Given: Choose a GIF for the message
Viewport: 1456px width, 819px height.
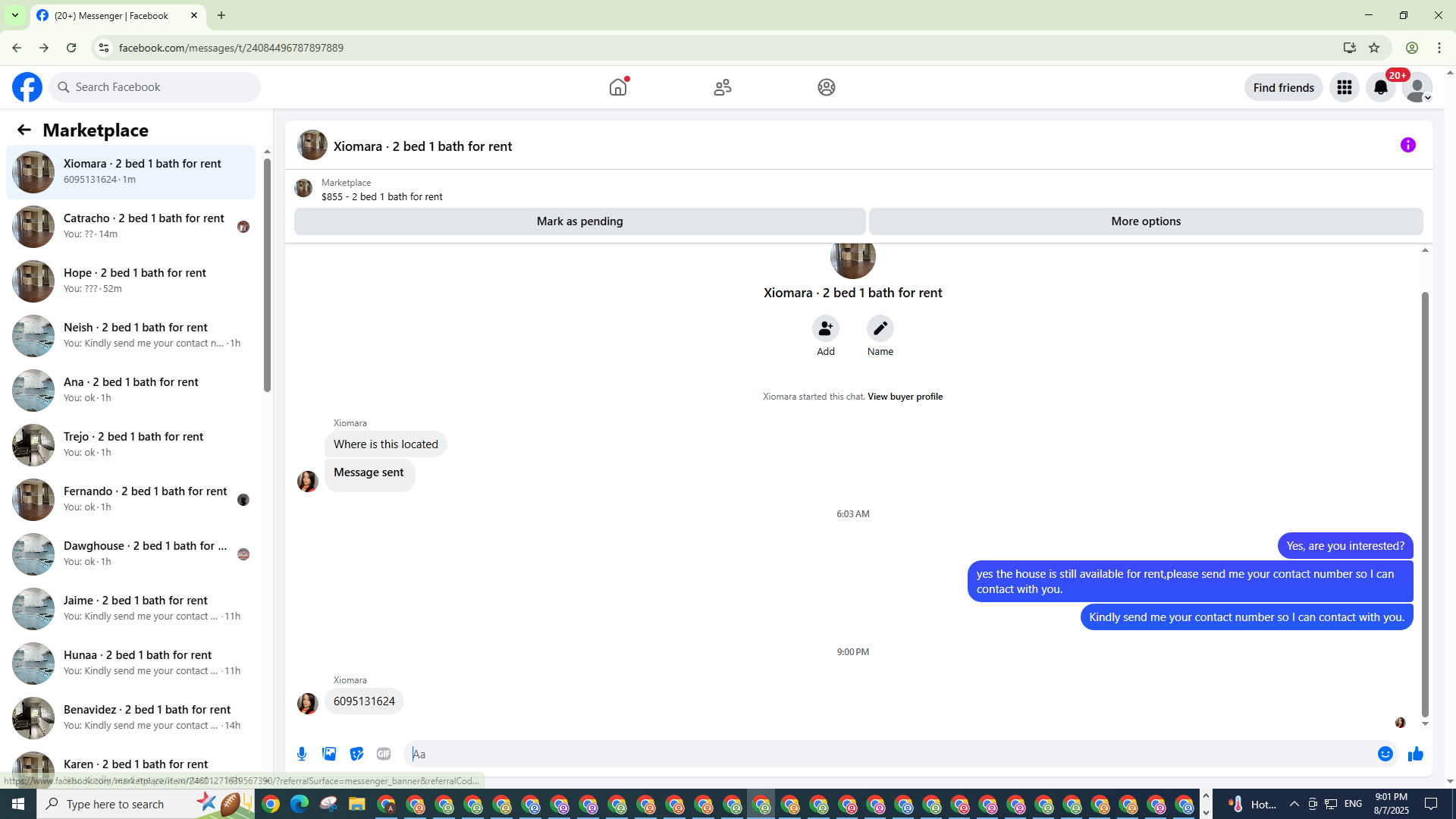Looking at the screenshot, I should tap(384, 754).
